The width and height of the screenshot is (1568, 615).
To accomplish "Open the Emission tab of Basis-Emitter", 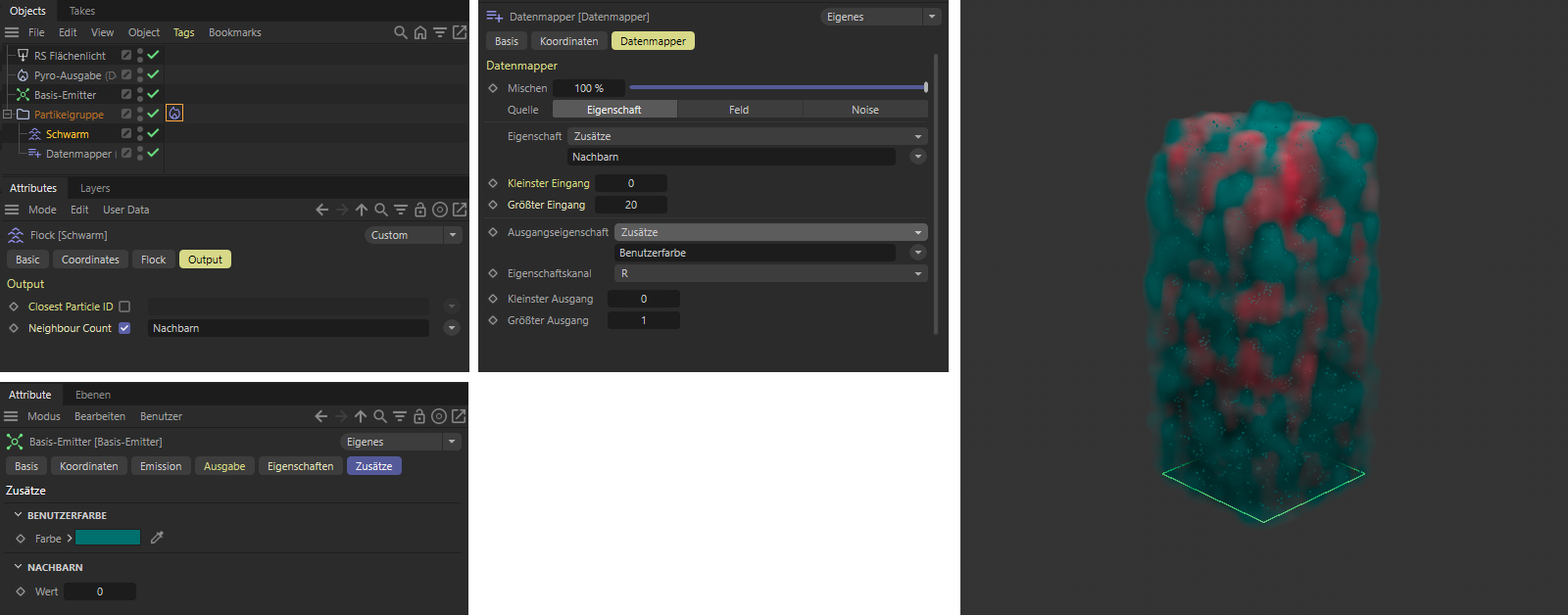I will (x=161, y=466).
